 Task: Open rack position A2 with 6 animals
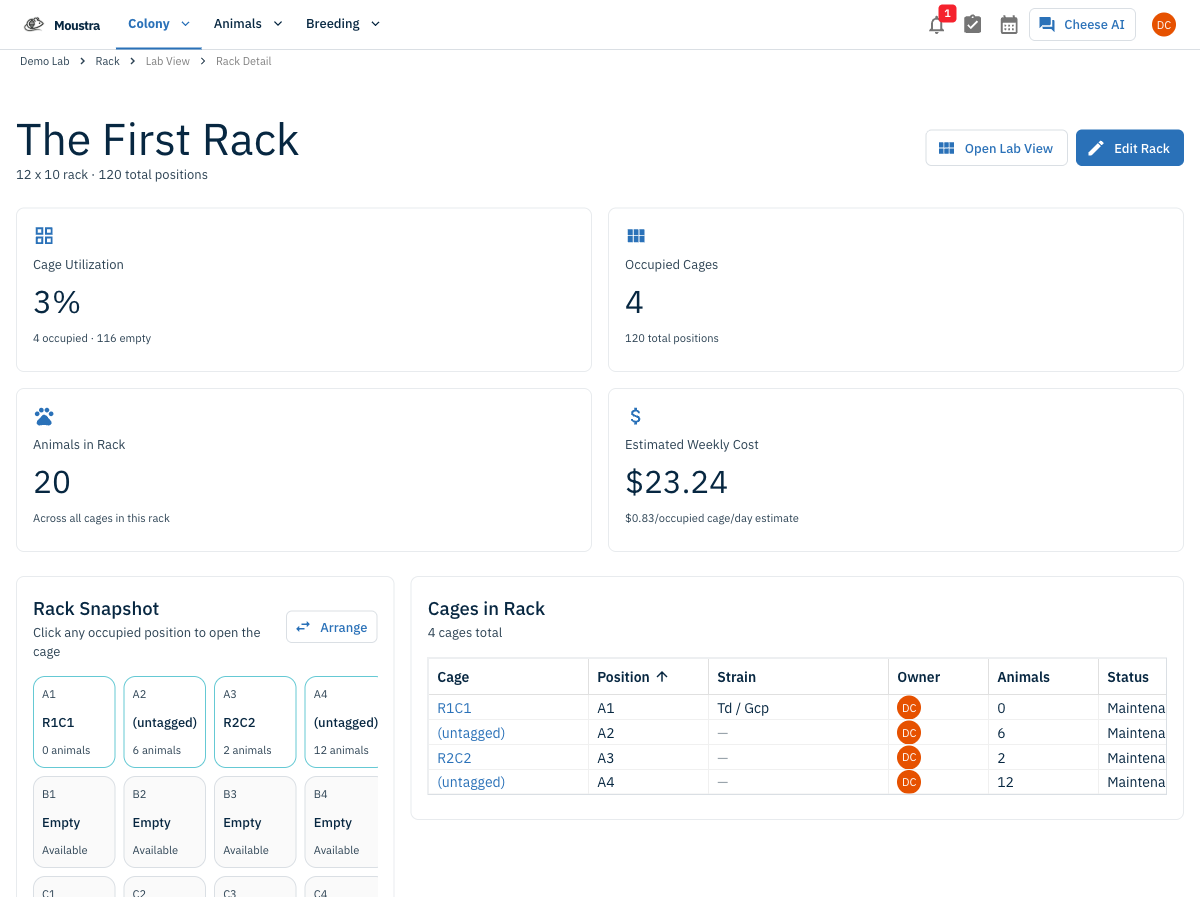tap(165, 722)
